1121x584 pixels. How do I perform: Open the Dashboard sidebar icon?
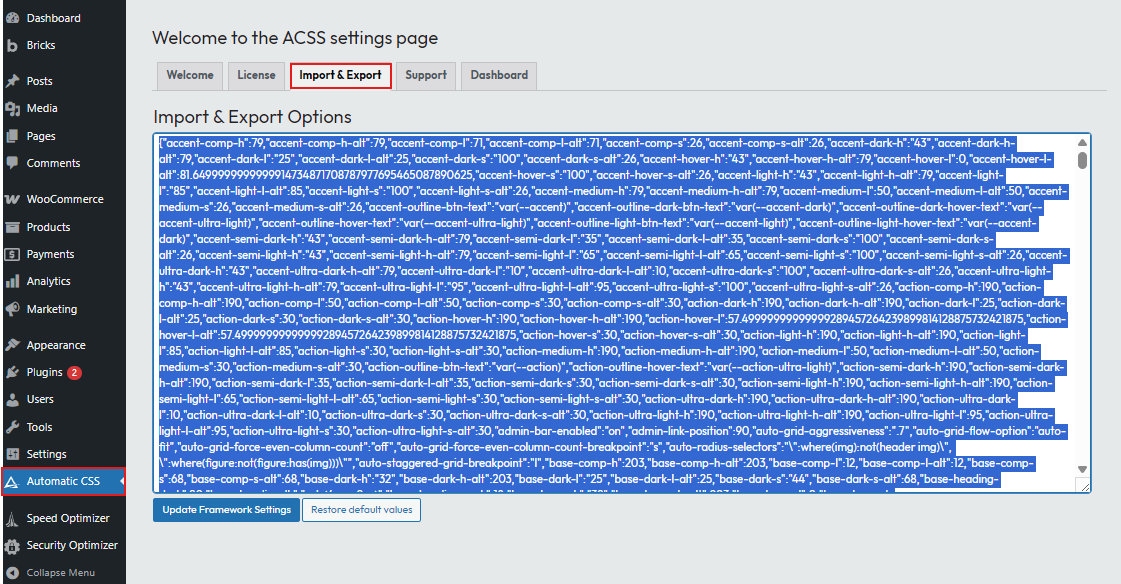point(12,18)
